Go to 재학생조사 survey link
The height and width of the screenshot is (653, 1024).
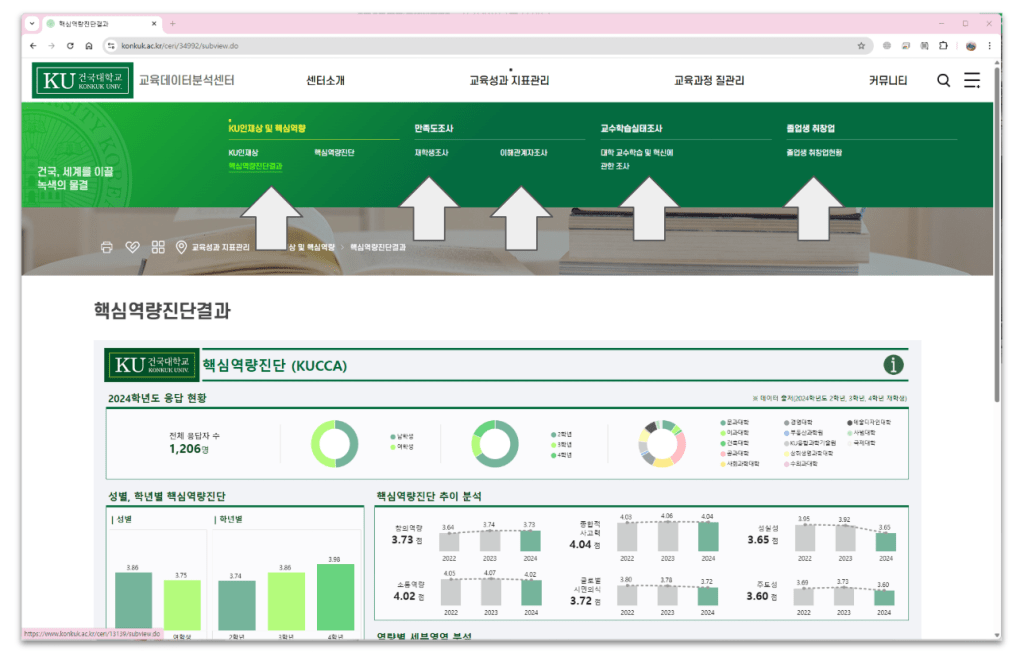[x=432, y=153]
